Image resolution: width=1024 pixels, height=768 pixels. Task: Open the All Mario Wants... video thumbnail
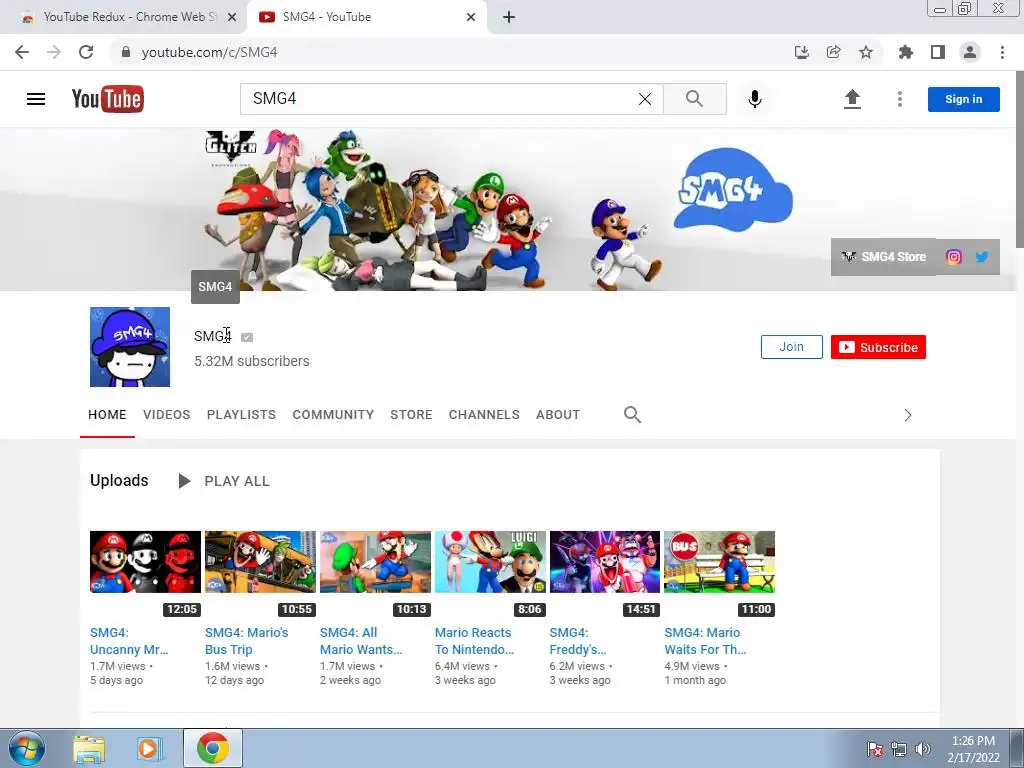[x=376, y=562]
